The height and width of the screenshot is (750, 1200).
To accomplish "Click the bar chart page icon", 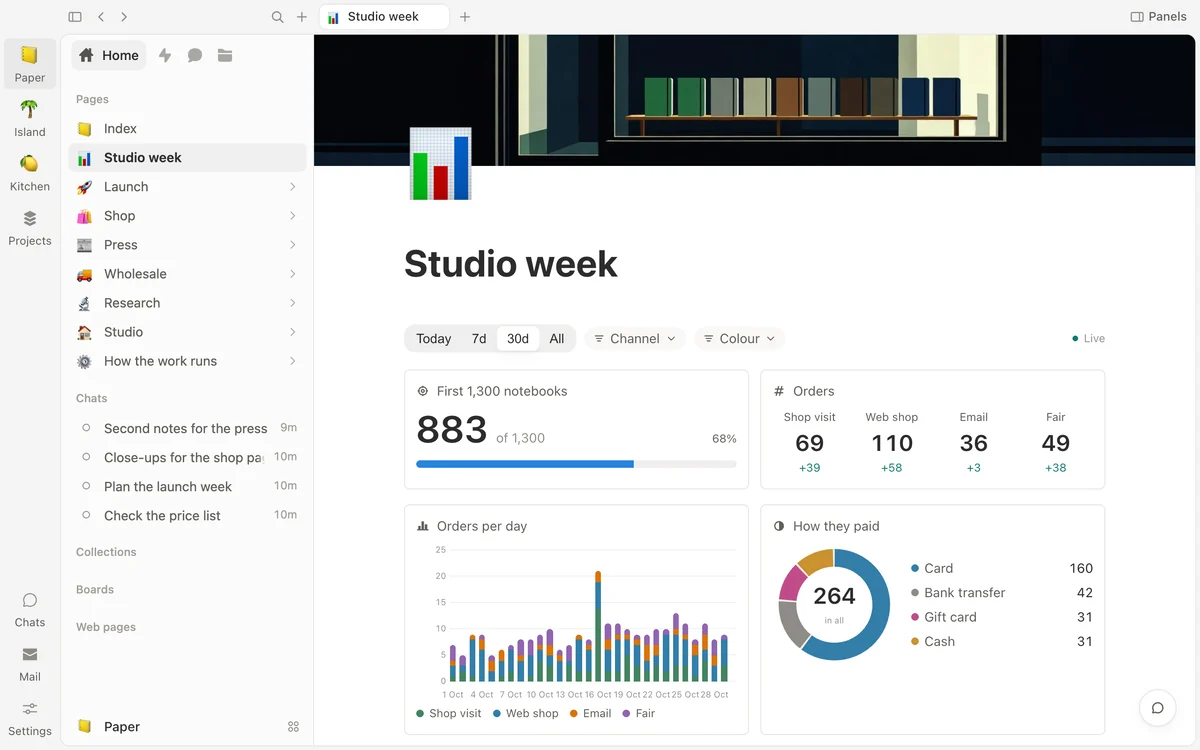I will tap(440, 163).
